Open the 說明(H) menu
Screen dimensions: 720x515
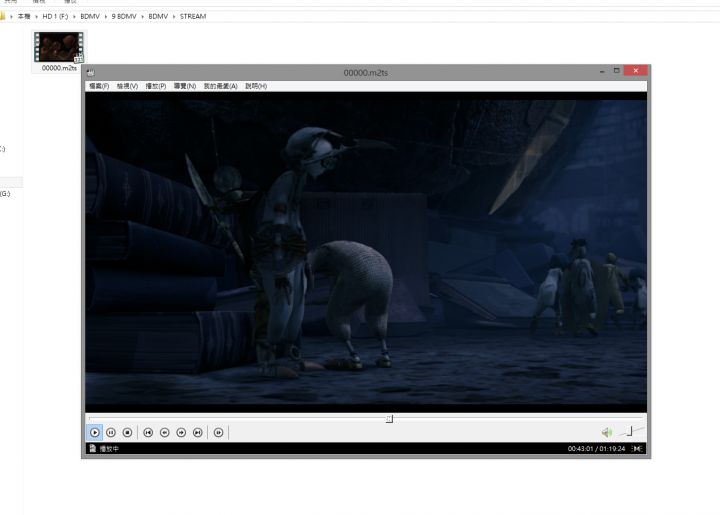(256, 86)
